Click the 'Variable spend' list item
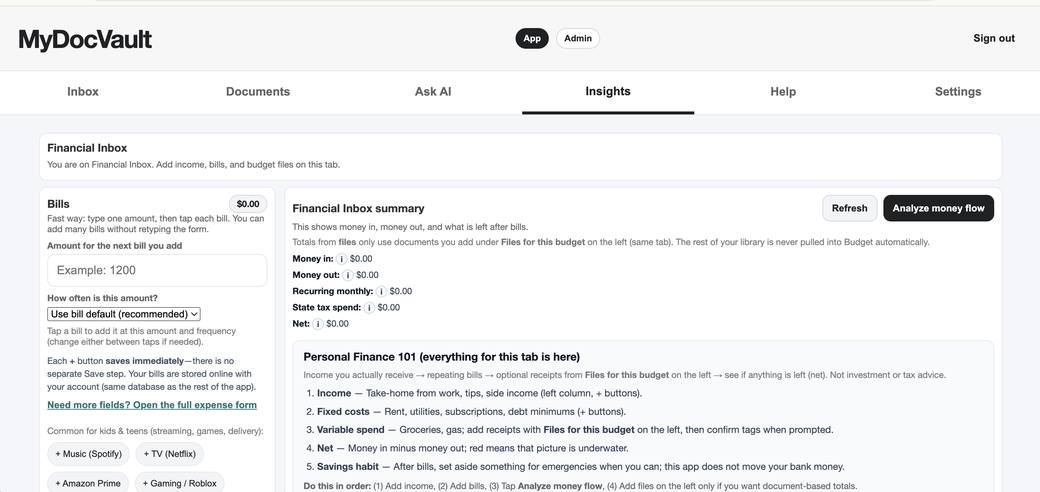 pos(575,430)
